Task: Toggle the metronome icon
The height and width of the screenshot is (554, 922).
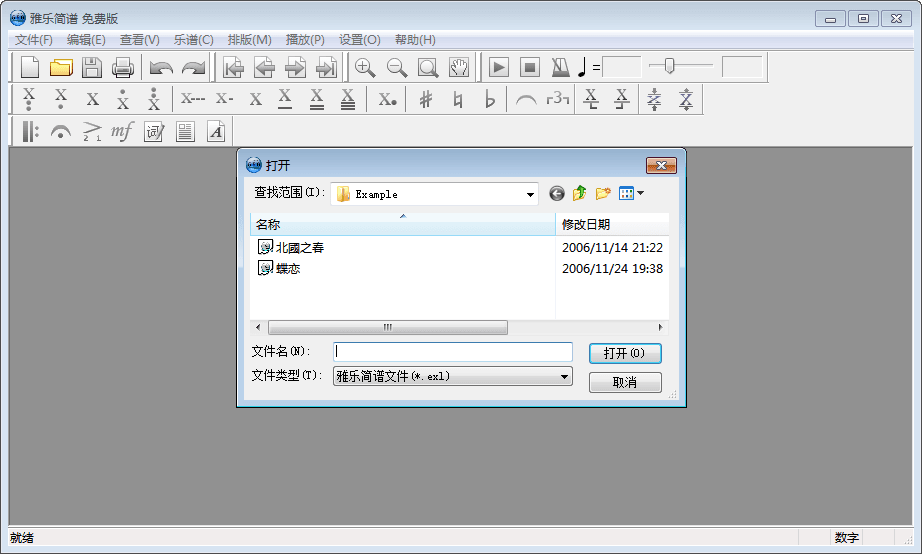Action: tap(560, 68)
